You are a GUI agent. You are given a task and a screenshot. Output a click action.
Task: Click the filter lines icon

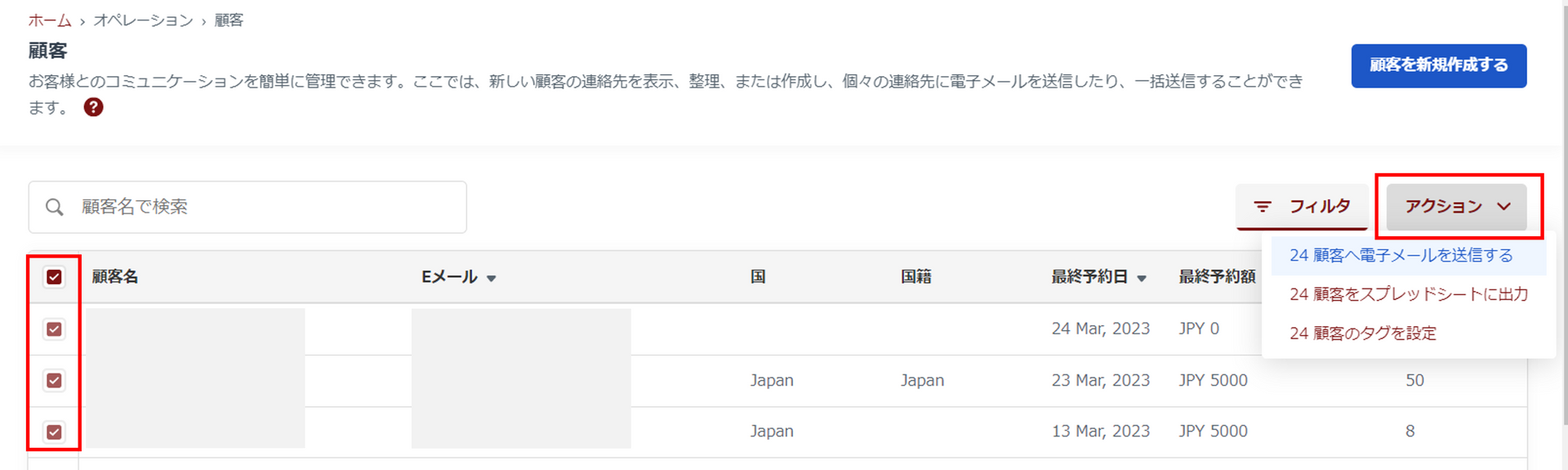click(1262, 207)
